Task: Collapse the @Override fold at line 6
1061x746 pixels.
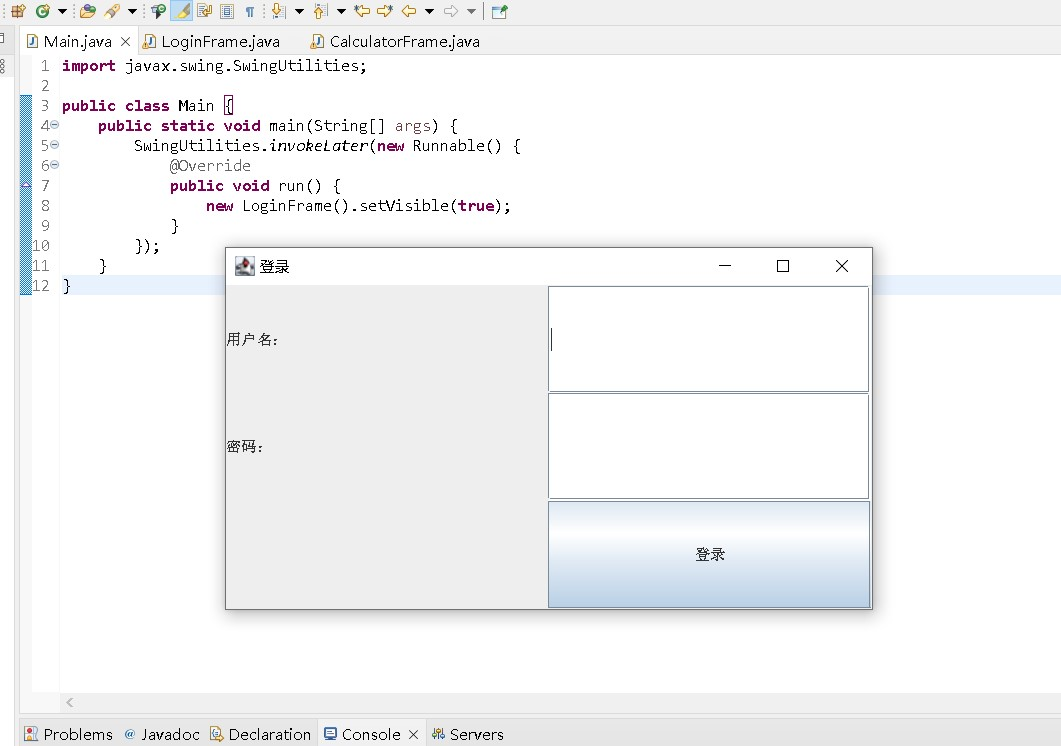Action: point(55,164)
